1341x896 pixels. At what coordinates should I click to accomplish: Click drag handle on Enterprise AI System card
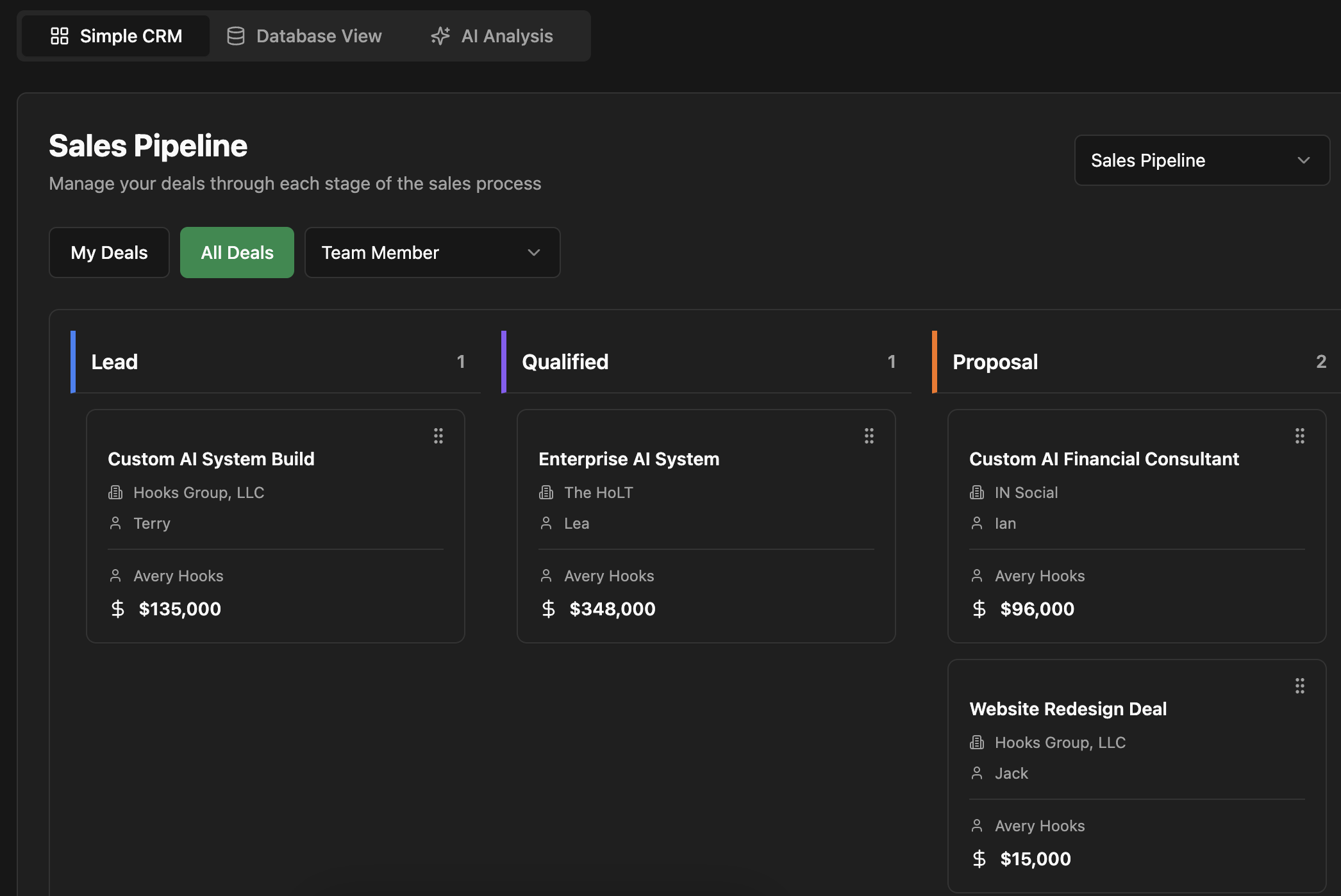pos(869,436)
